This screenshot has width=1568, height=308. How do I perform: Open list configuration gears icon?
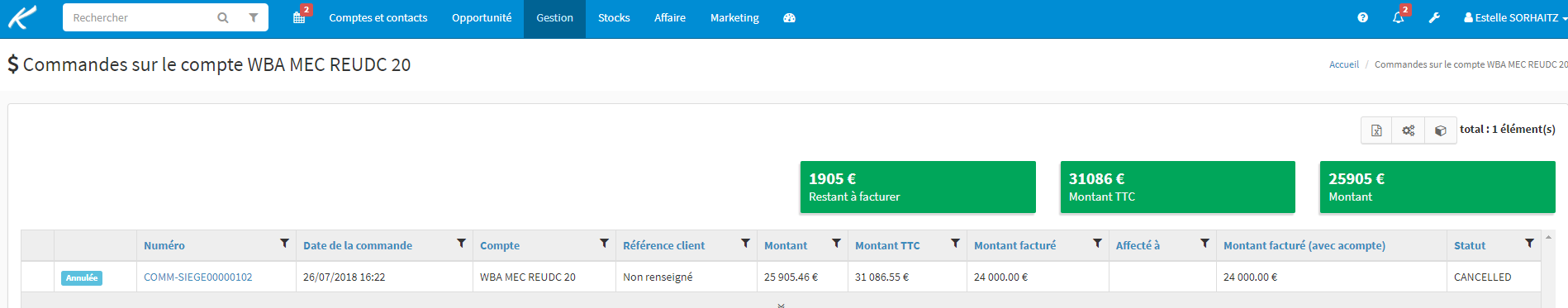pos(1409,130)
